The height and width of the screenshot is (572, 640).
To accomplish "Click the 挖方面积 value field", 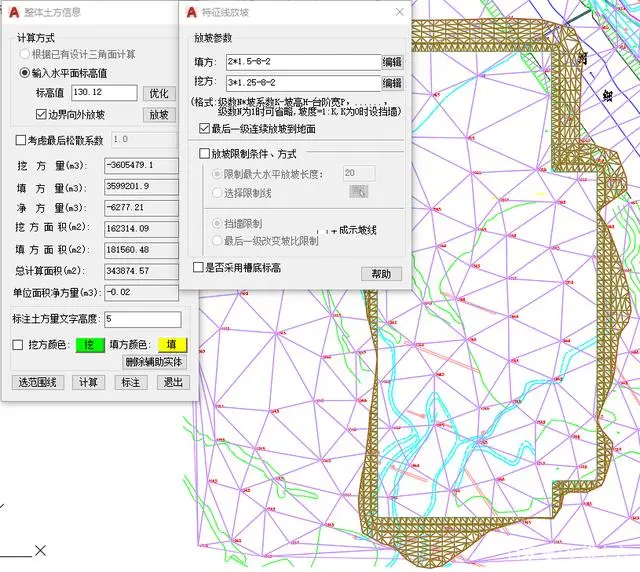I will click(x=141, y=229).
